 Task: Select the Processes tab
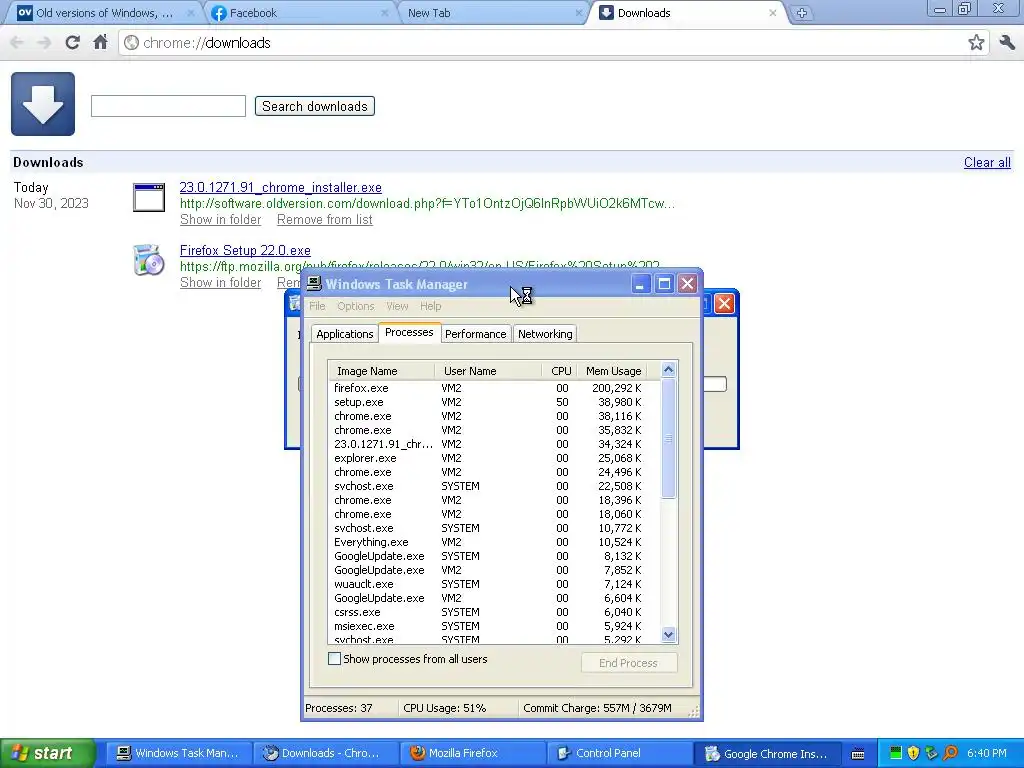(x=409, y=332)
